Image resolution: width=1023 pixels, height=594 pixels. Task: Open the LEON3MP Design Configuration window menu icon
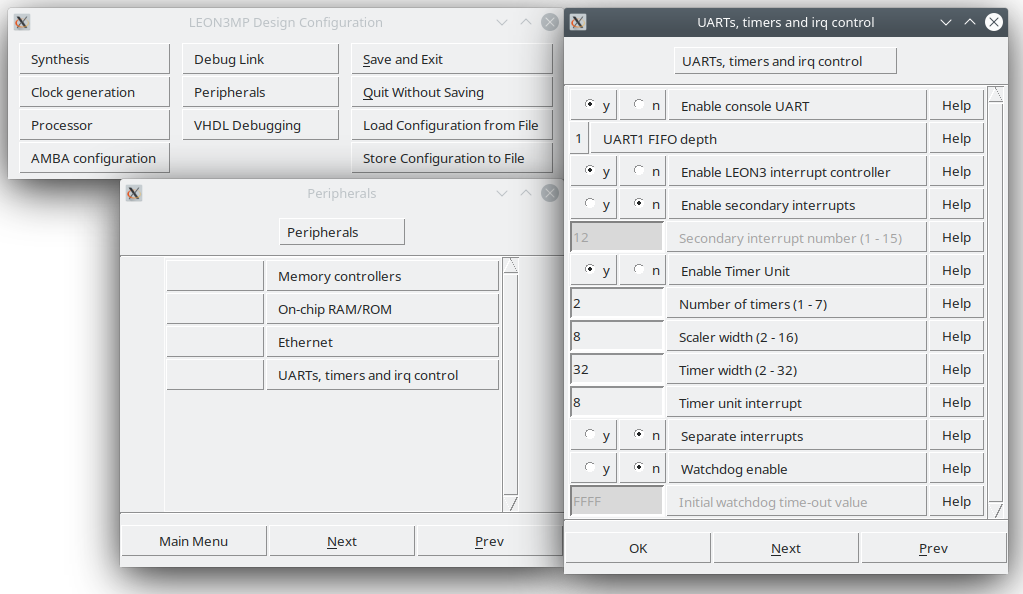tap(22, 23)
